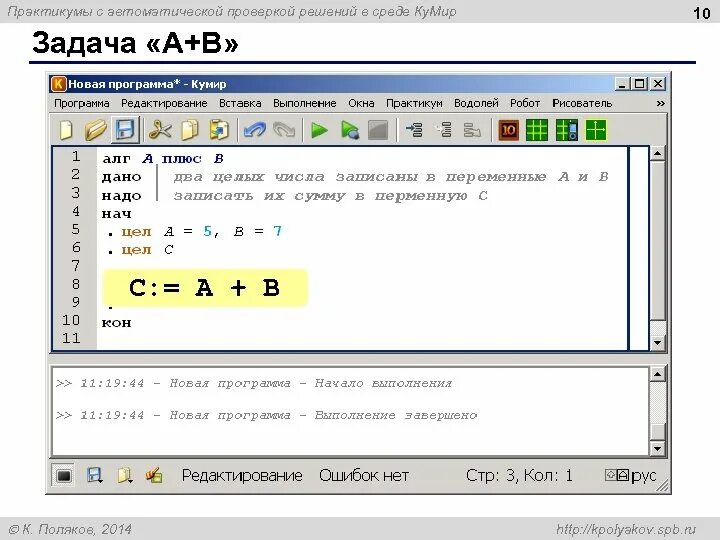Close the Кумир window
The height and width of the screenshot is (540, 720).
[x=658, y=84]
